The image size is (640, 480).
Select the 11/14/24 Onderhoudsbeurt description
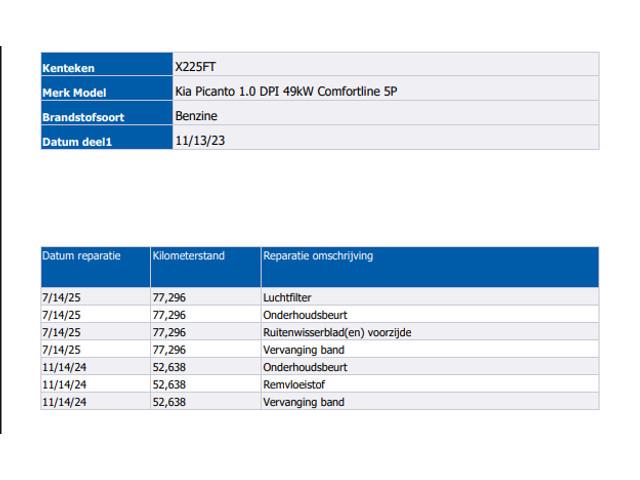(x=305, y=367)
